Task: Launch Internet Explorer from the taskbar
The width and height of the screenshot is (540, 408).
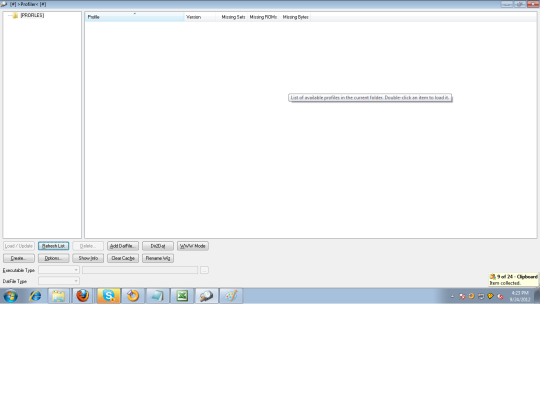Action: pos(35,296)
